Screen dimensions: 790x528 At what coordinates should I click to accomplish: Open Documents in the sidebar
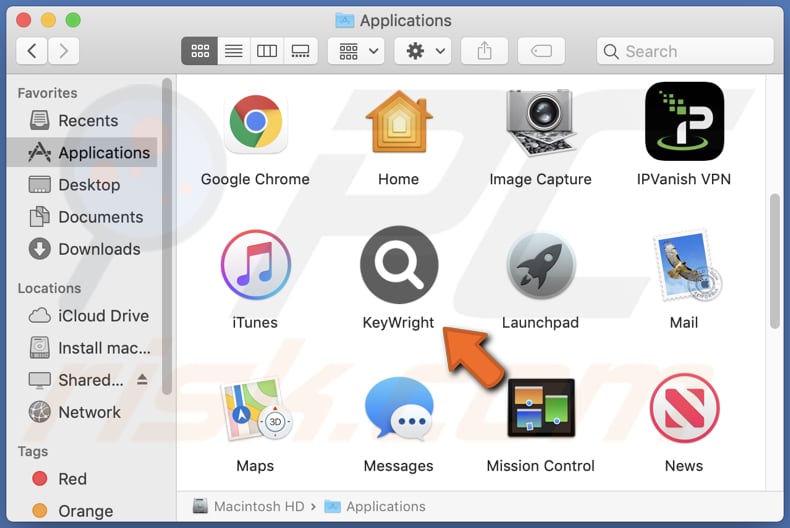(x=83, y=217)
